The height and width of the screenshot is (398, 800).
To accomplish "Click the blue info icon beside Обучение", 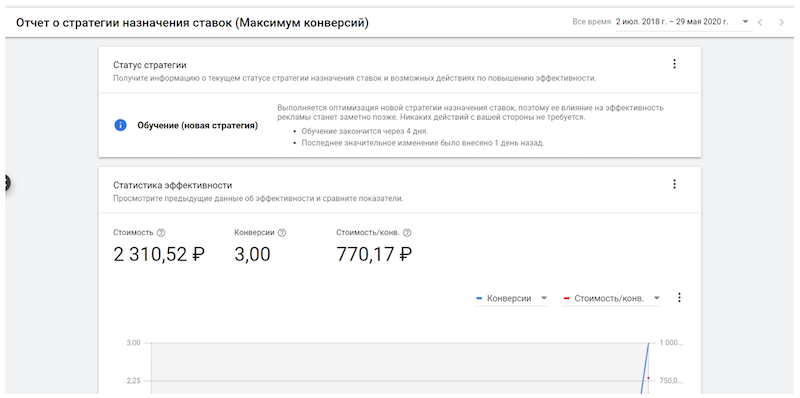I will click(x=120, y=125).
